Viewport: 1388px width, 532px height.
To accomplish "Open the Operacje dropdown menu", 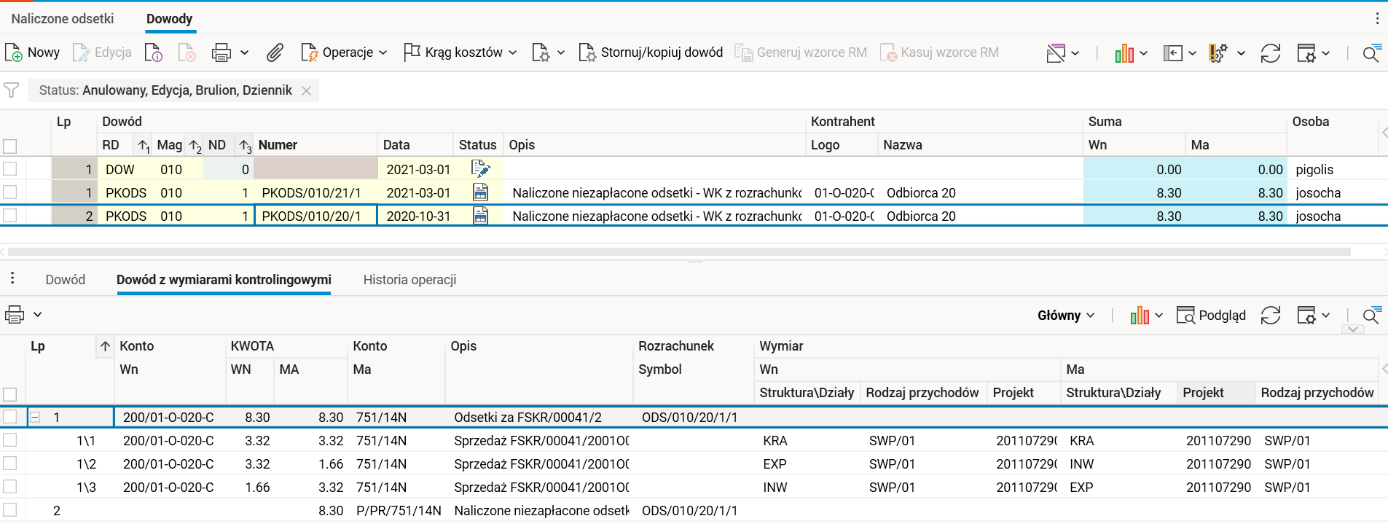I will click(347, 53).
